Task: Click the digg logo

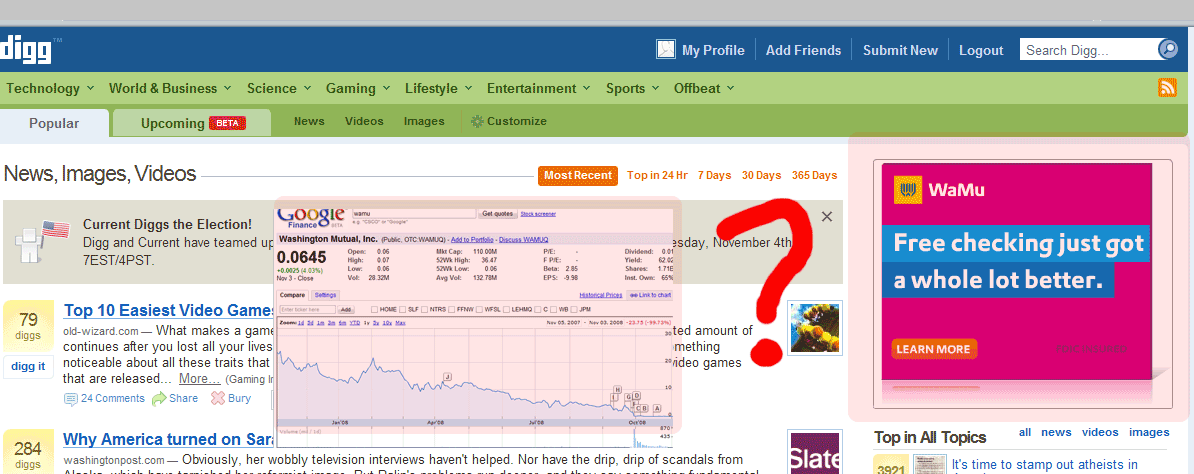Action: [26, 50]
